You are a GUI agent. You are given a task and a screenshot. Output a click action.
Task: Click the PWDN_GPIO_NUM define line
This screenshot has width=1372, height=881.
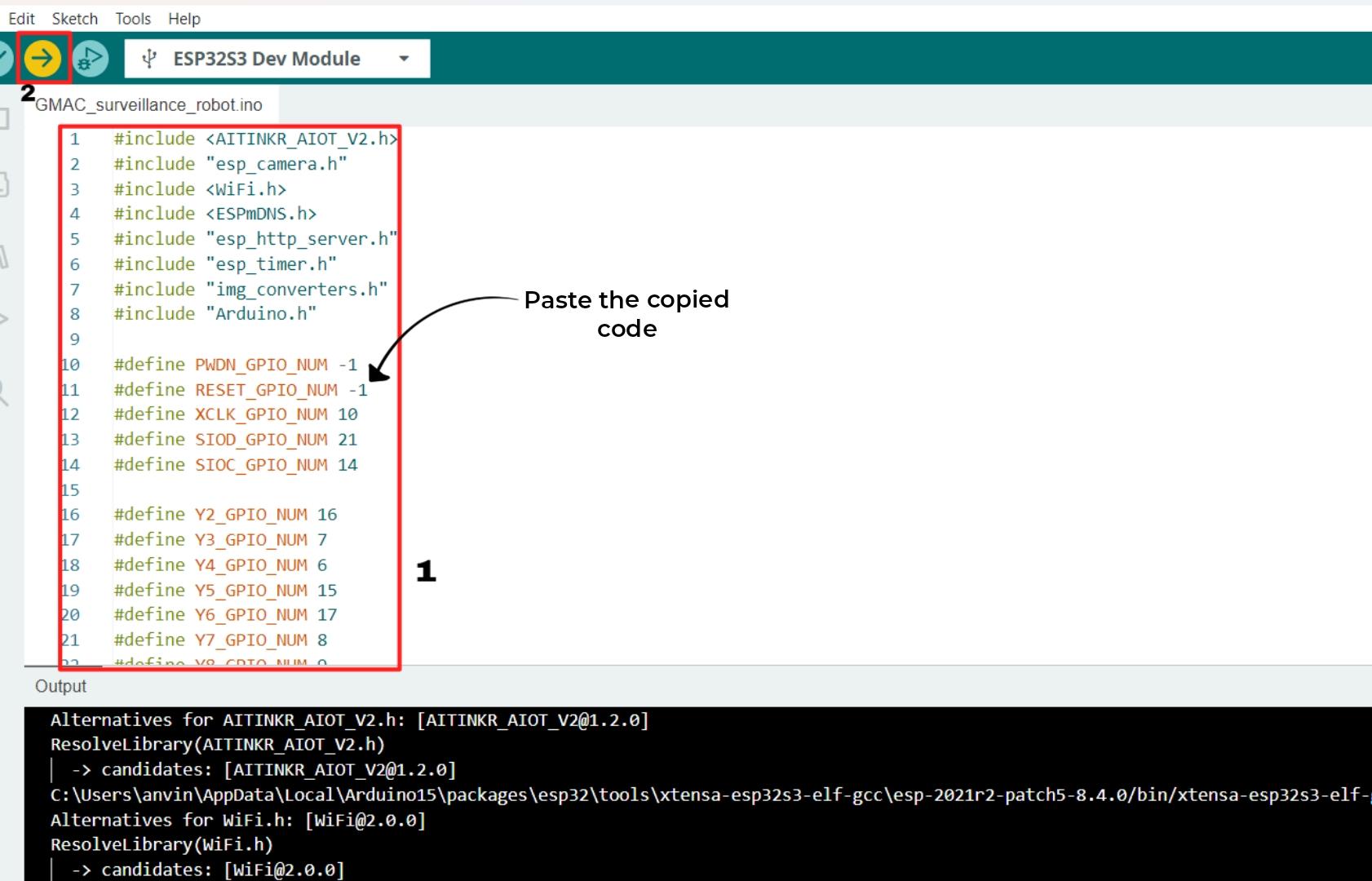click(x=236, y=365)
